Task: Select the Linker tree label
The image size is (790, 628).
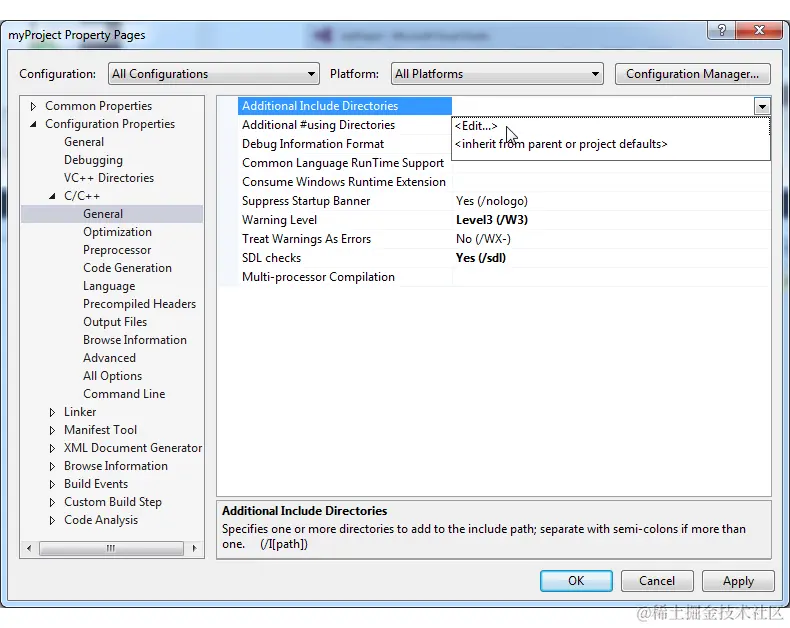Action: [80, 412]
